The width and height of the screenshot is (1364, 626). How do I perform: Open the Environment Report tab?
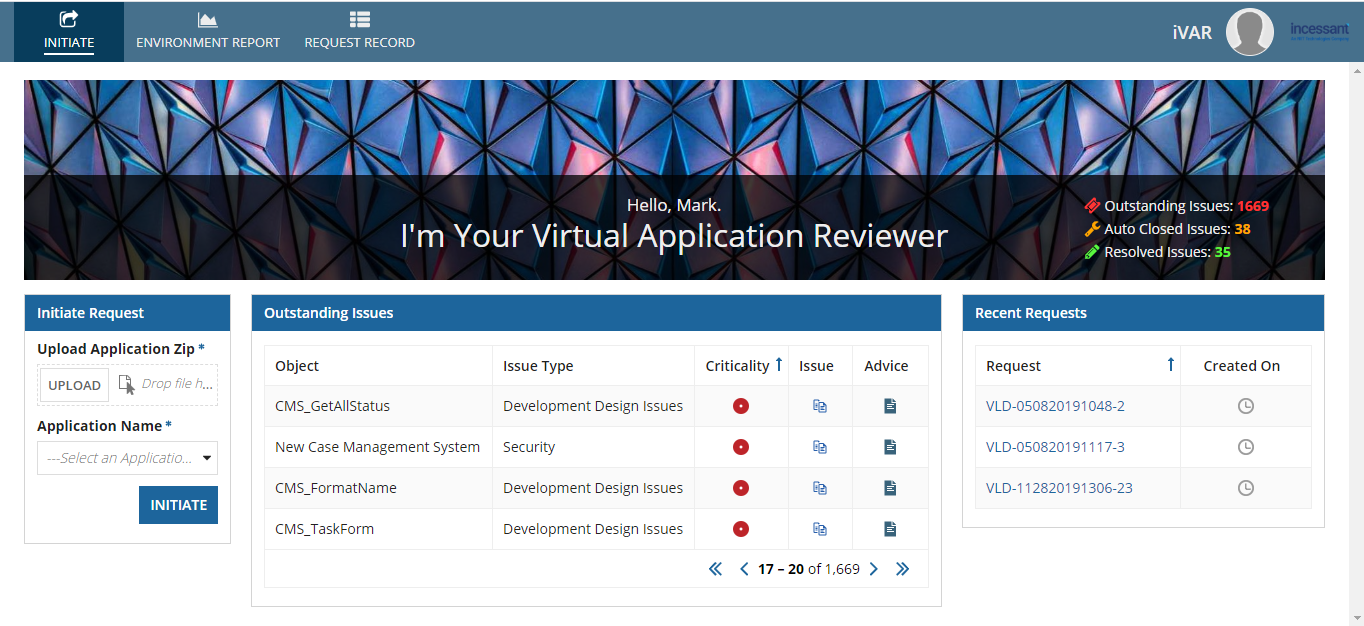(x=208, y=31)
